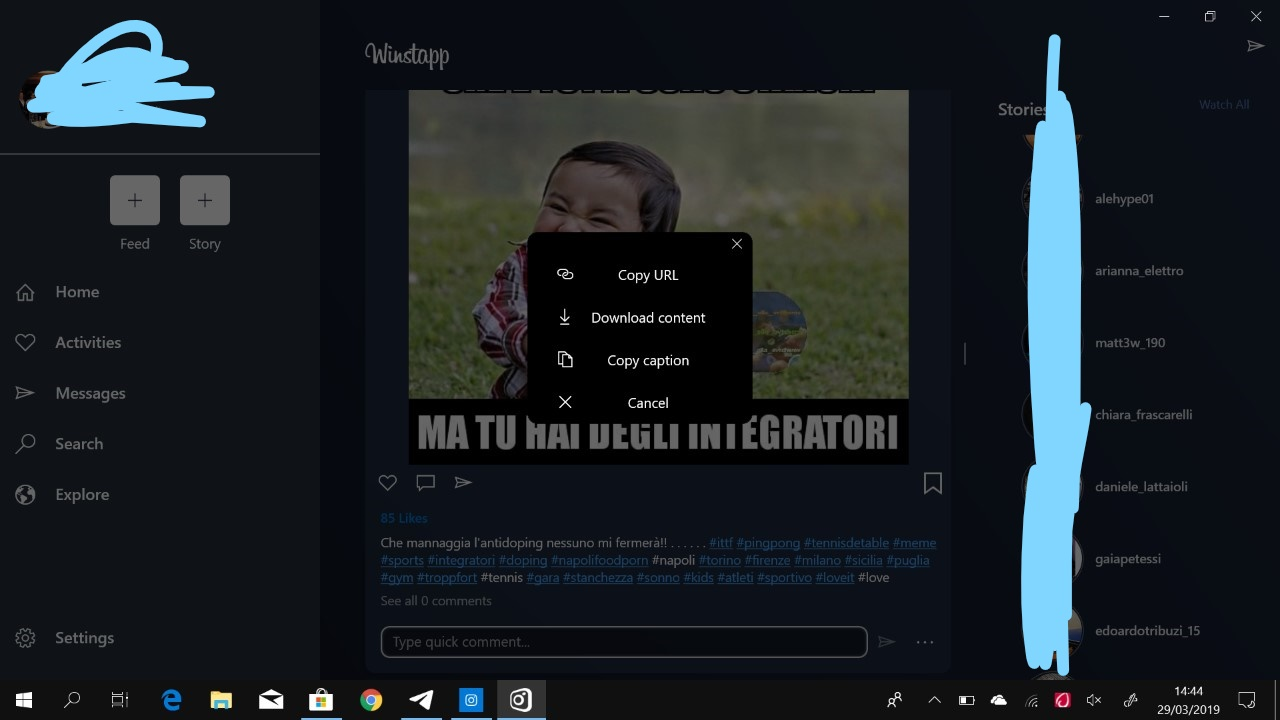Share the post via the paper plane icon
The width and height of the screenshot is (1280, 720).
[463, 482]
